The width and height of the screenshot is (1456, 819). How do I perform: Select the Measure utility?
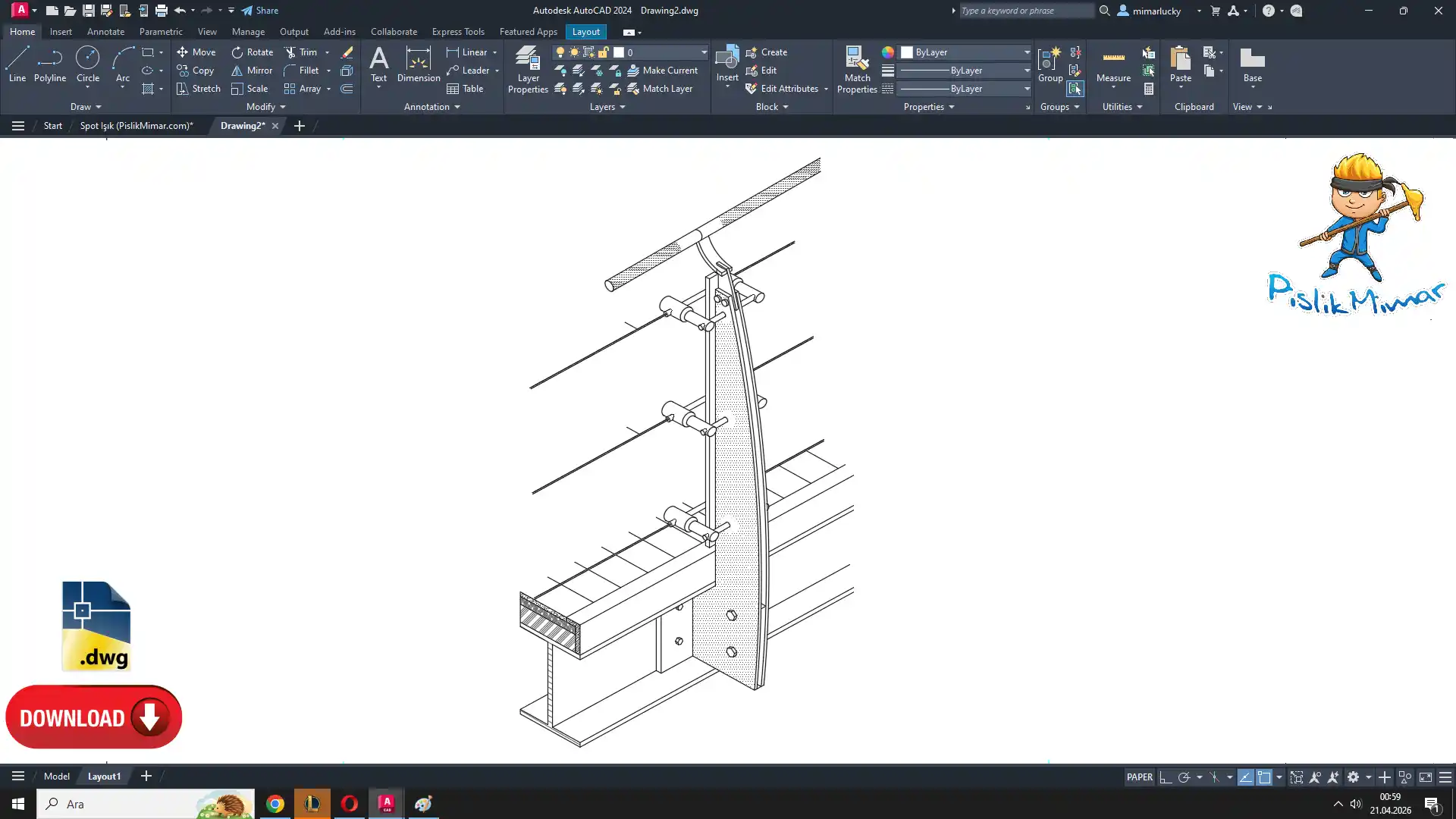(1113, 64)
